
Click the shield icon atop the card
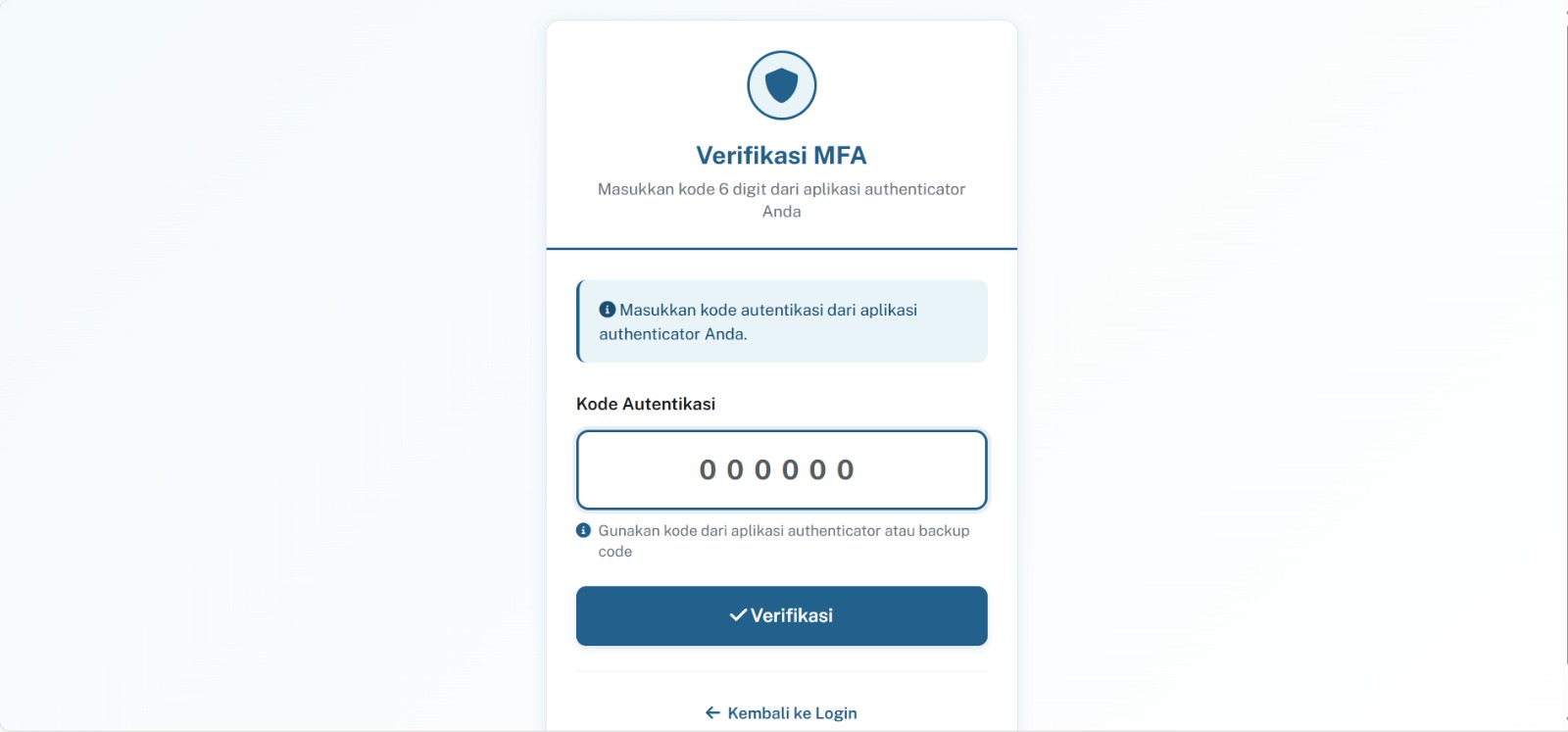click(x=781, y=85)
